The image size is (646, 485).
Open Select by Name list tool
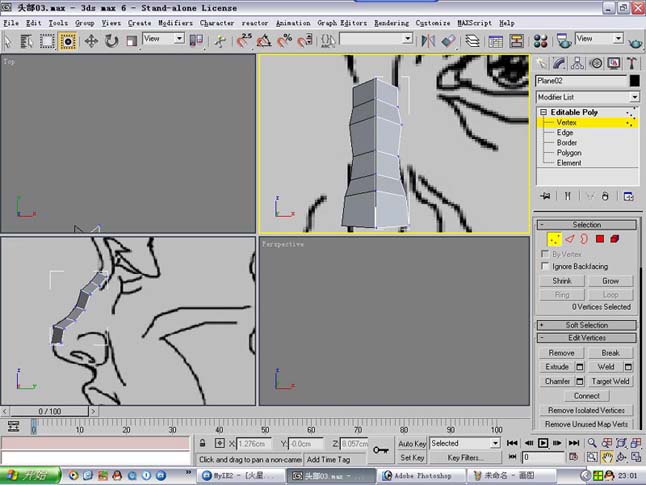click(26, 41)
